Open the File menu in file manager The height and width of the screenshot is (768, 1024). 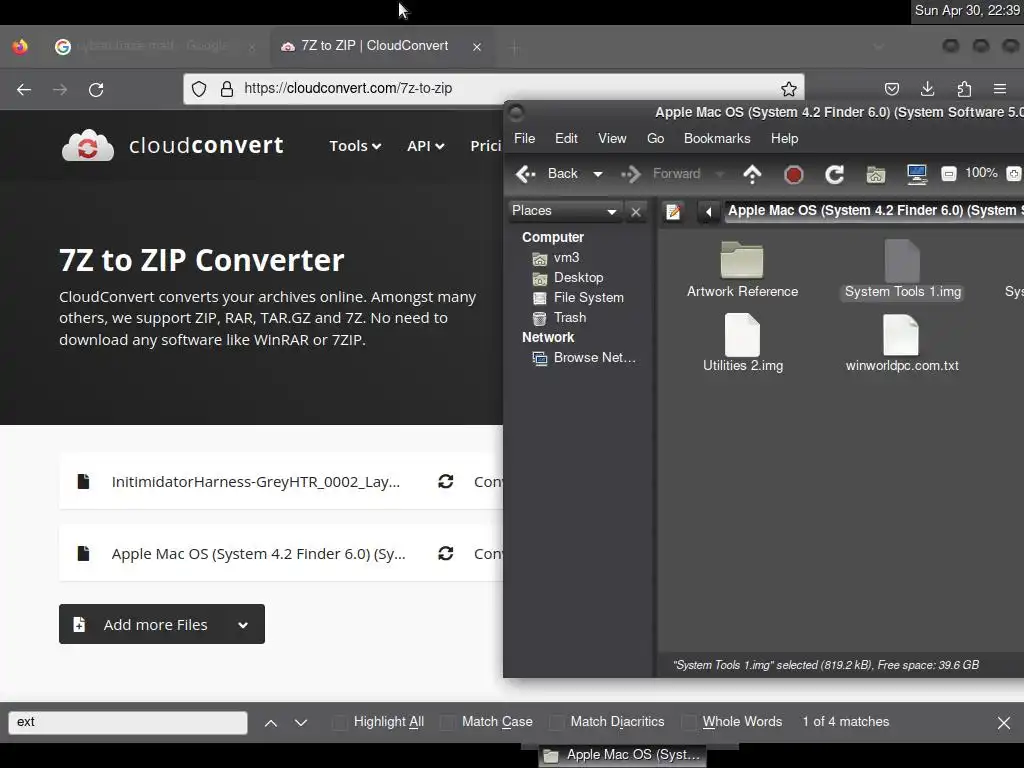[524, 138]
